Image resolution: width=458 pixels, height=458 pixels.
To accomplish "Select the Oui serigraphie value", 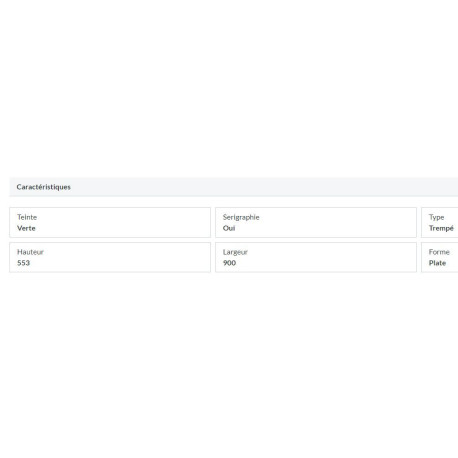I will pos(229,228).
